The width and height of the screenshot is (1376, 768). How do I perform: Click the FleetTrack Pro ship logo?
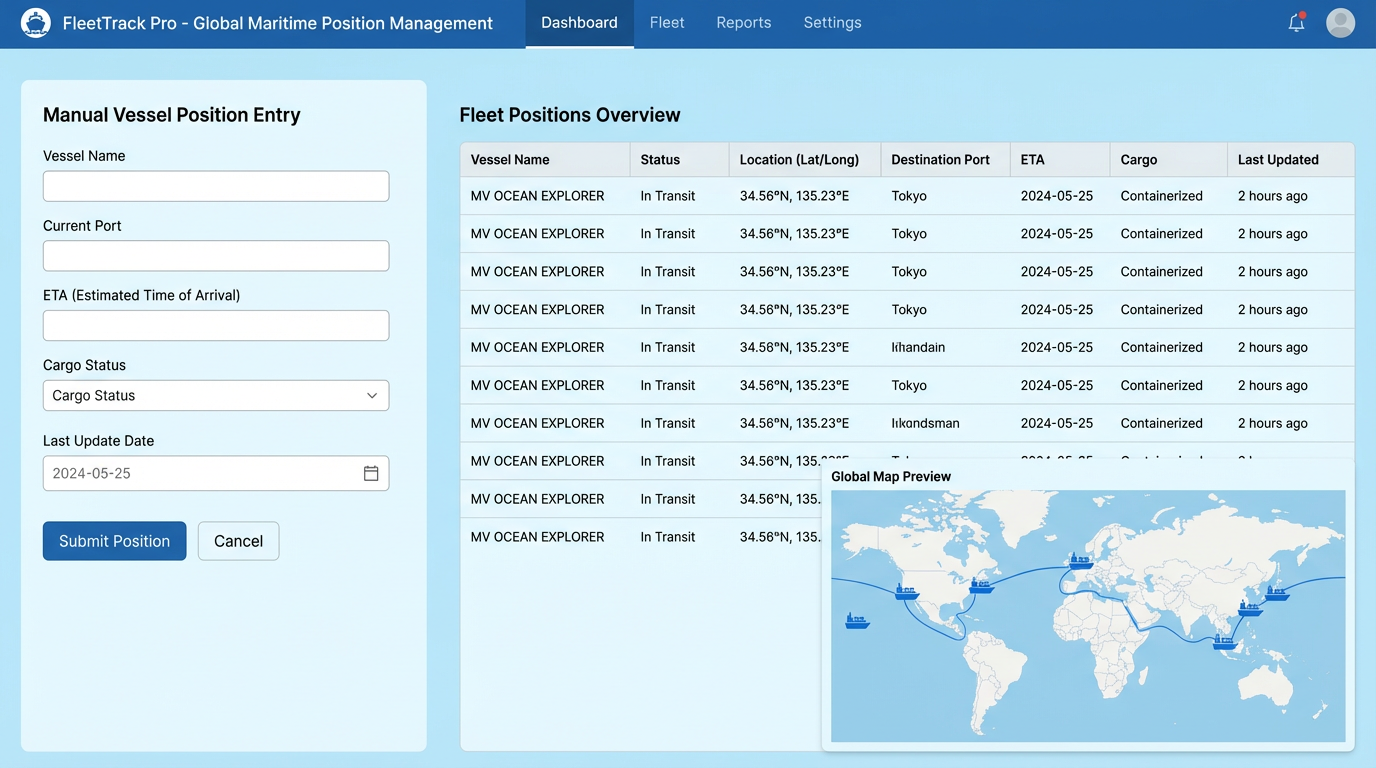pyautogui.click(x=36, y=23)
